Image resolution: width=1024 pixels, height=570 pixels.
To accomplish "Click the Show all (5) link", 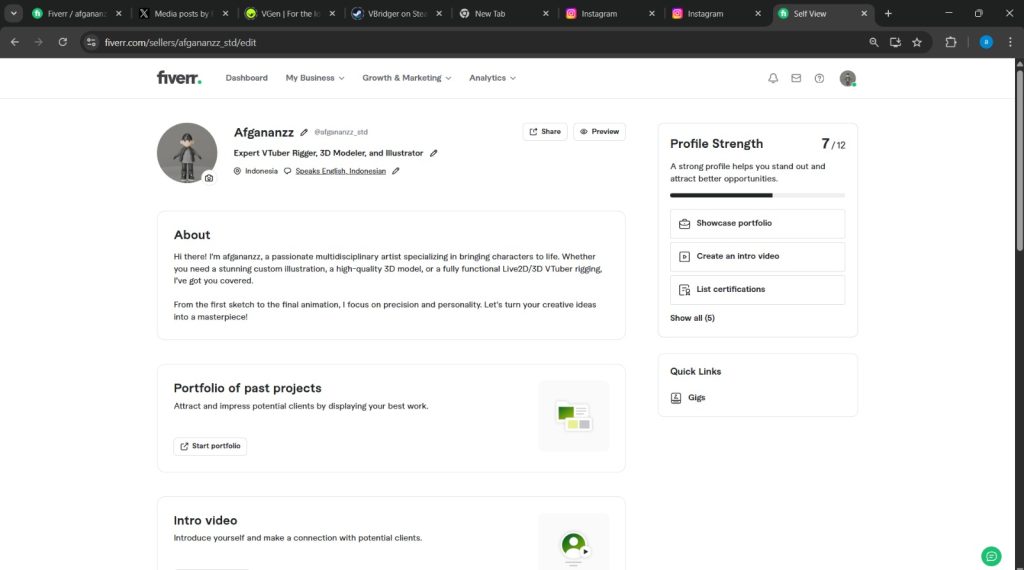I will [692, 318].
